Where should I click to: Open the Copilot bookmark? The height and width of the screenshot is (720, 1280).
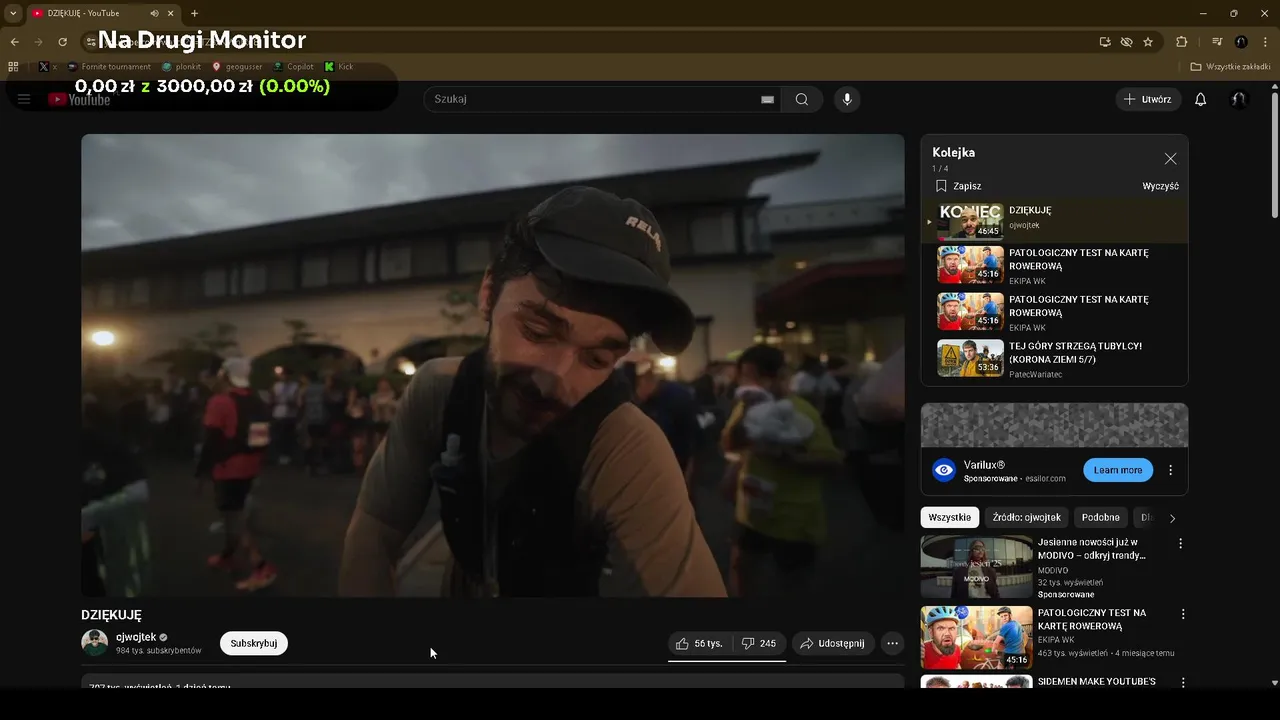click(x=293, y=67)
